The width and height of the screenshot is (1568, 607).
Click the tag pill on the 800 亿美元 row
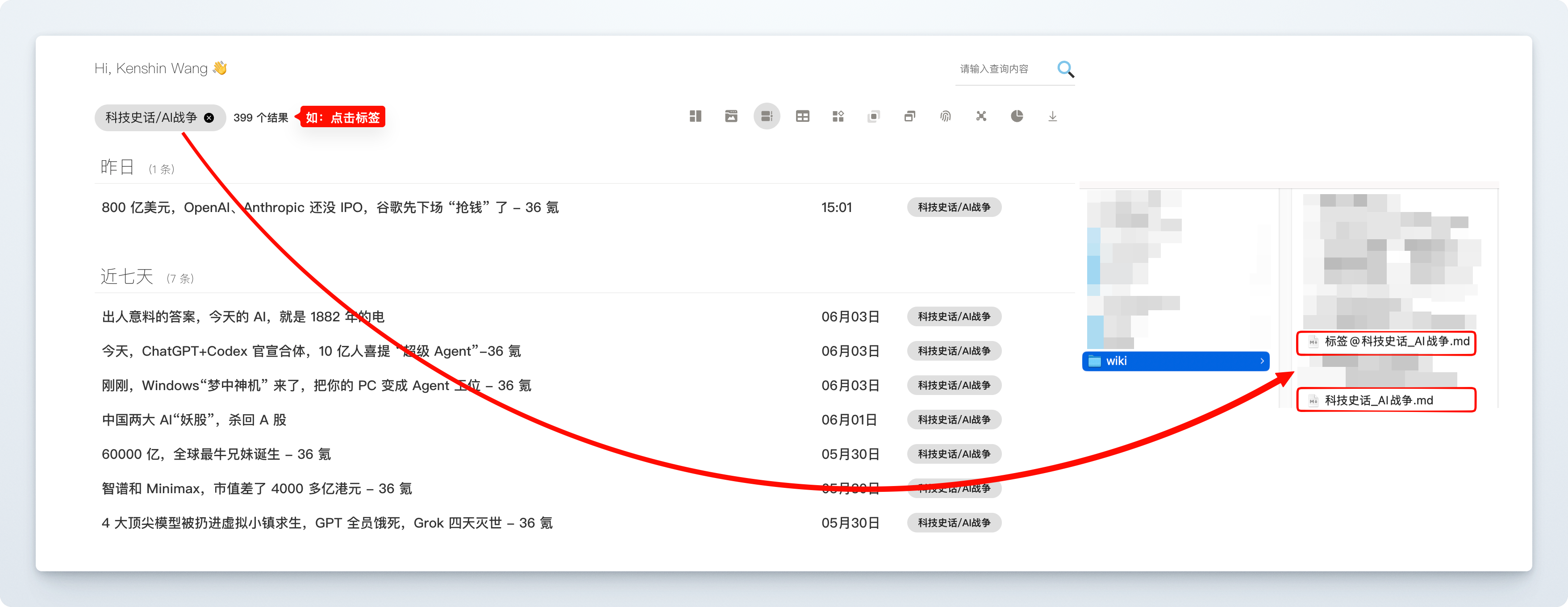tap(954, 208)
